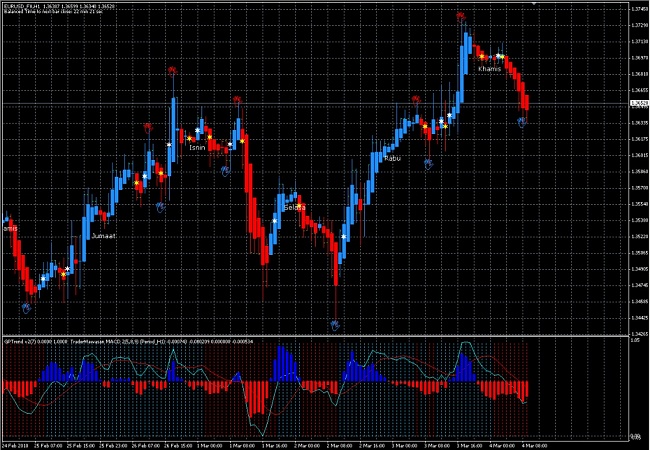Select the blue buy arrow below the lowest candle
Image resolution: width=650 pixels, height=450 pixels.
(x=336, y=324)
